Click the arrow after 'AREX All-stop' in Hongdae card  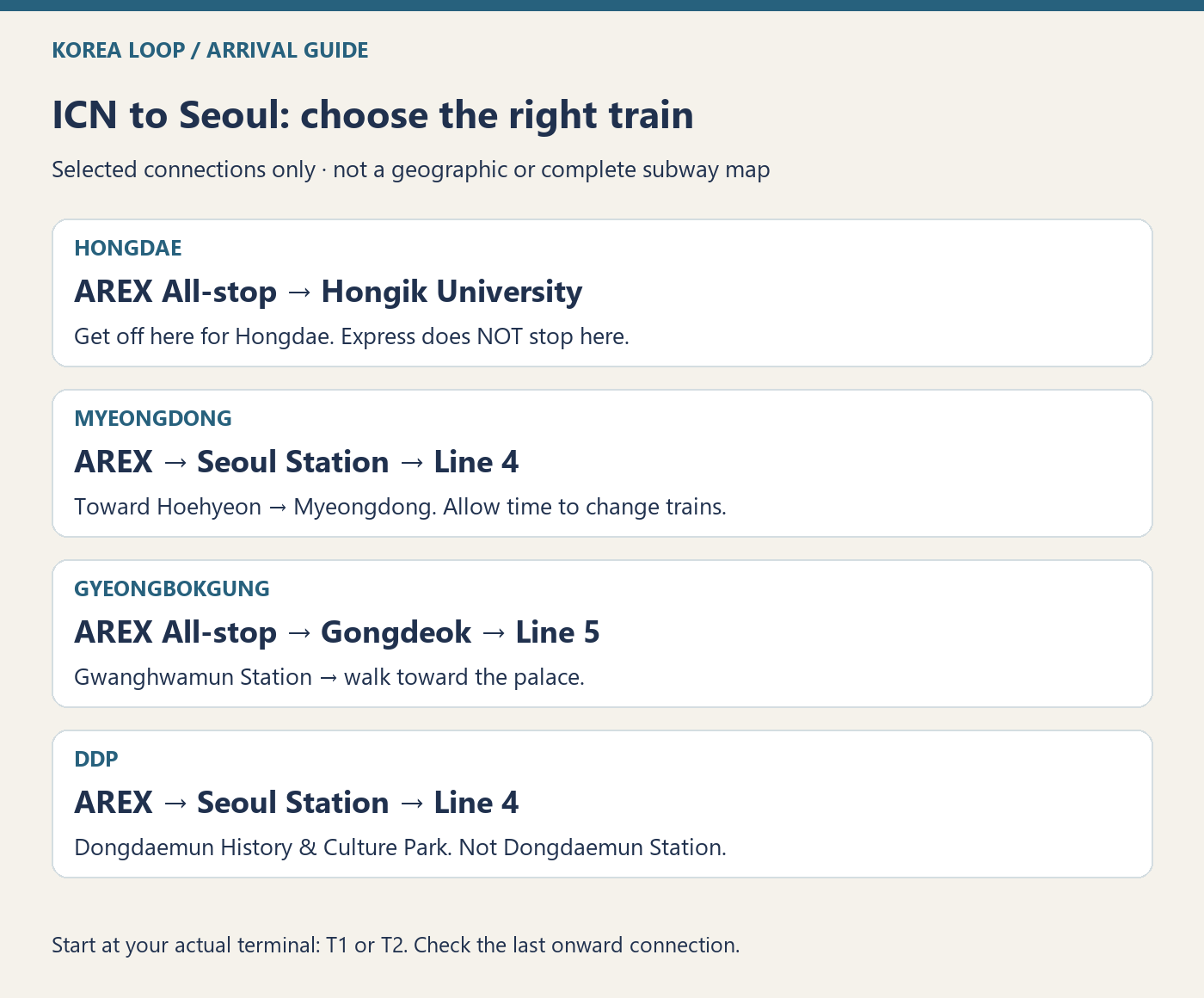click(299, 293)
